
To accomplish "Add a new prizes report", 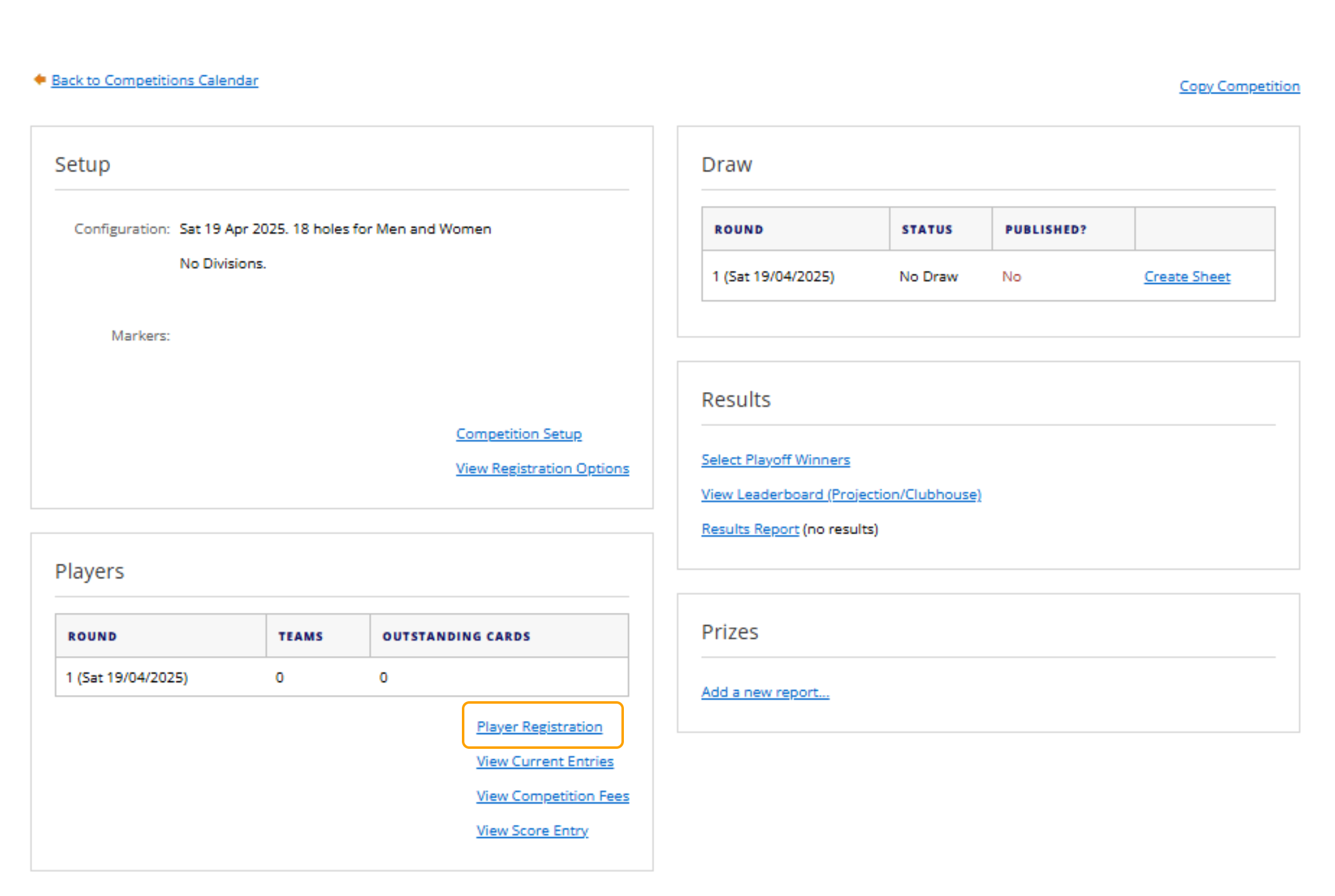I will tap(764, 693).
